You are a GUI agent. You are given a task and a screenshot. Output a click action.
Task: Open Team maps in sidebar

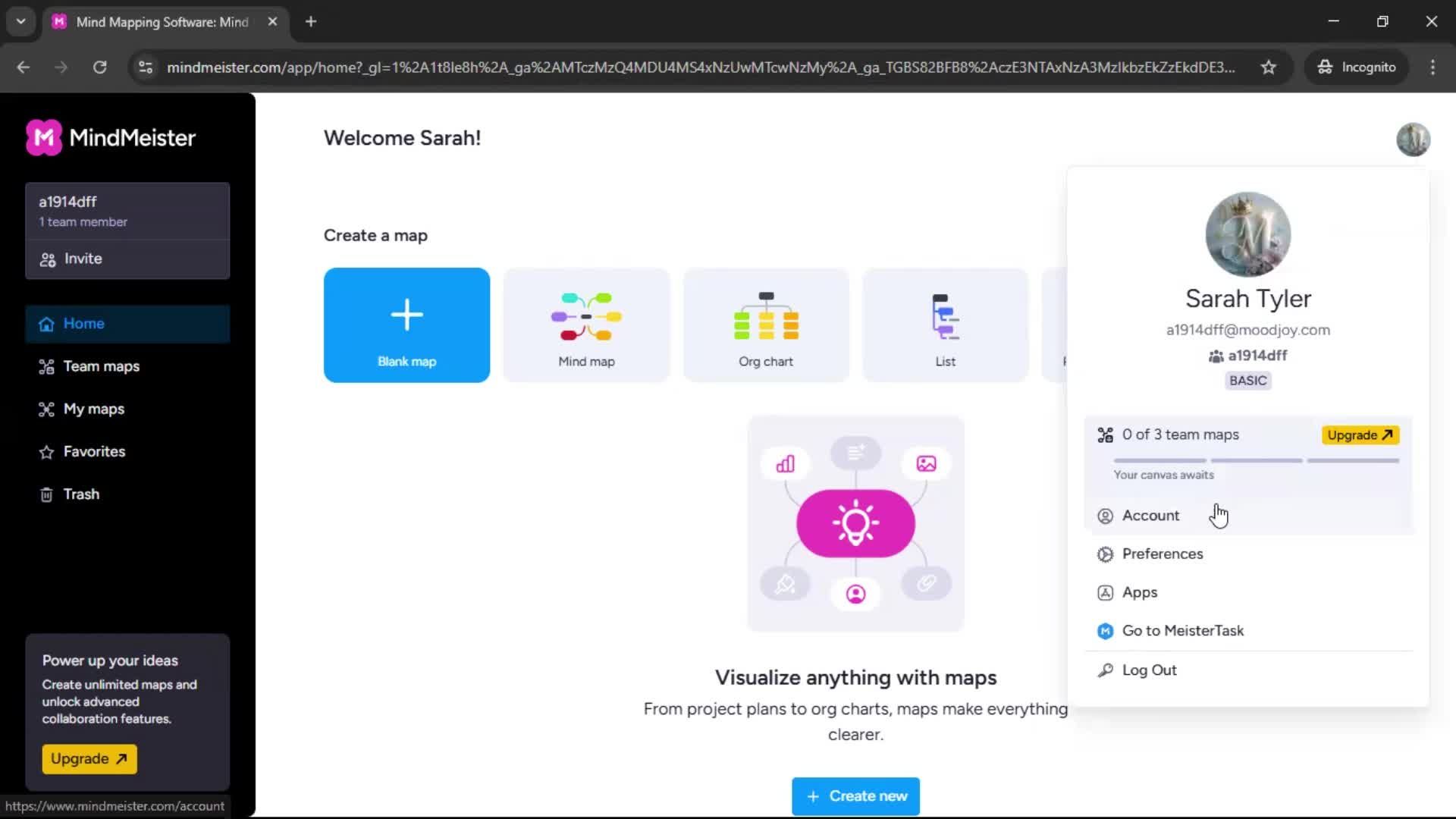point(127,366)
